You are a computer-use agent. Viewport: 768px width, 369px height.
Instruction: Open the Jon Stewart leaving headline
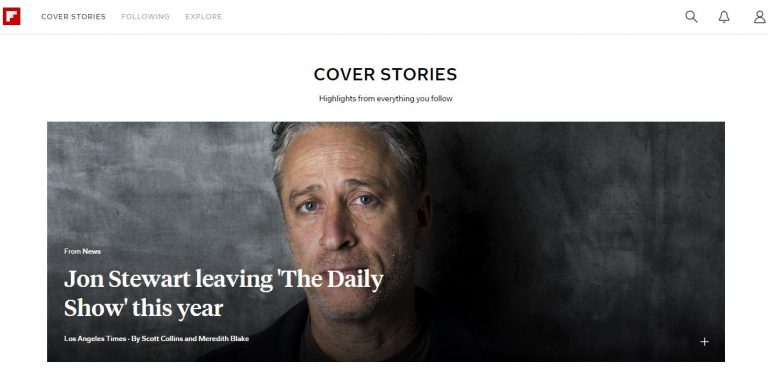(224, 294)
